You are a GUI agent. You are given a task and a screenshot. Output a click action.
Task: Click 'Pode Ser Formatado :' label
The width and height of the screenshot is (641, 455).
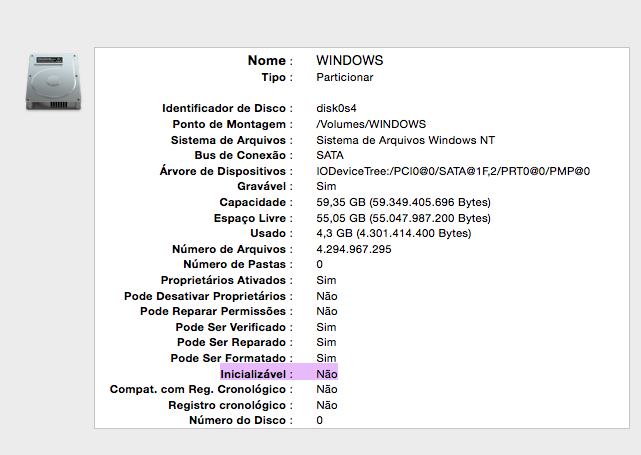click(x=232, y=359)
